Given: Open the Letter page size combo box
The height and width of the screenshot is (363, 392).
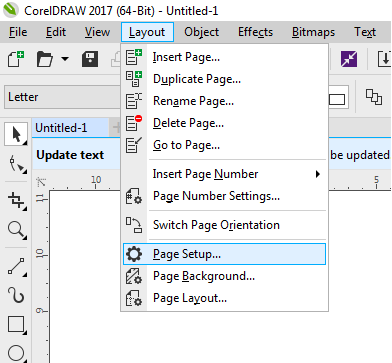Looking at the screenshot, I should click(62, 97).
